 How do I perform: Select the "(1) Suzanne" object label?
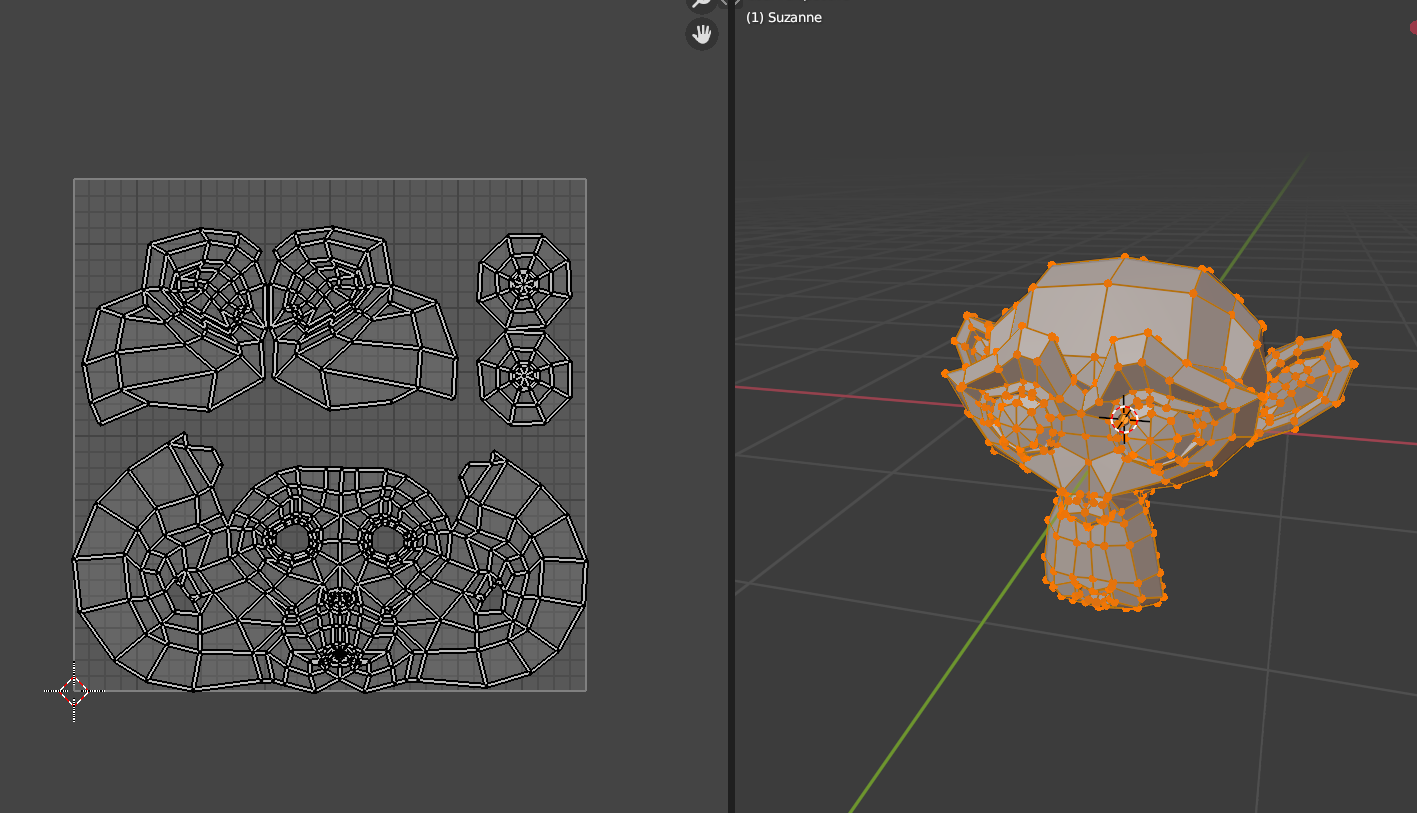[x=784, y=17]
